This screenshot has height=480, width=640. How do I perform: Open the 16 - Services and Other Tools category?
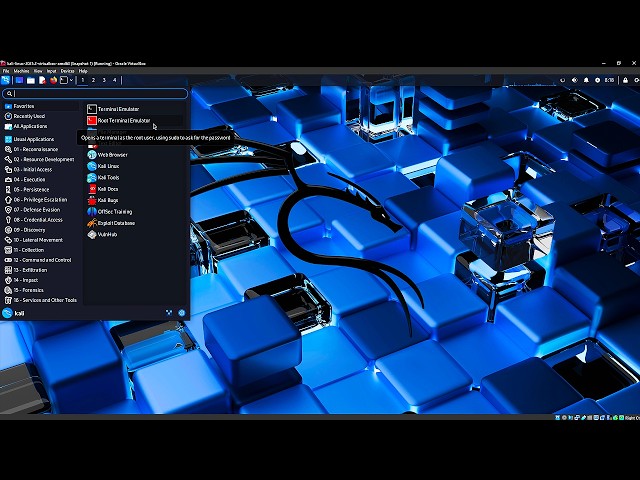click(41, 300)
